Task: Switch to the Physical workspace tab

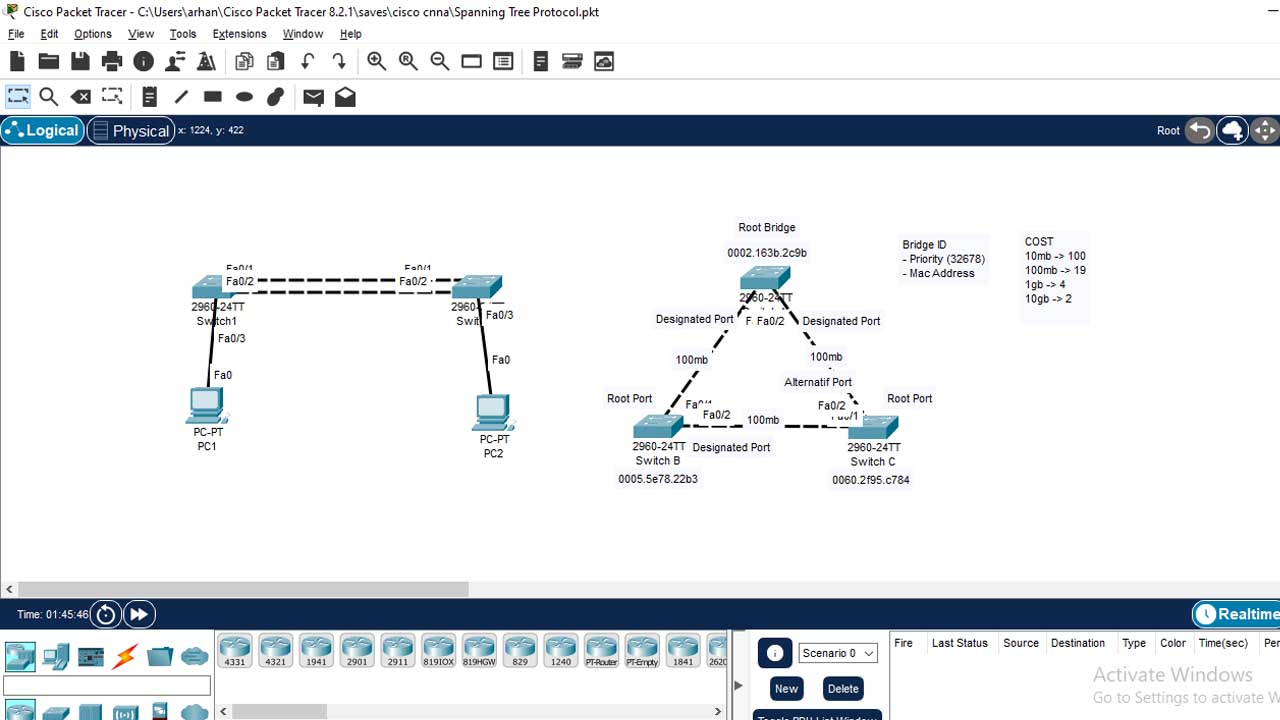Action: tap(131, 130)
